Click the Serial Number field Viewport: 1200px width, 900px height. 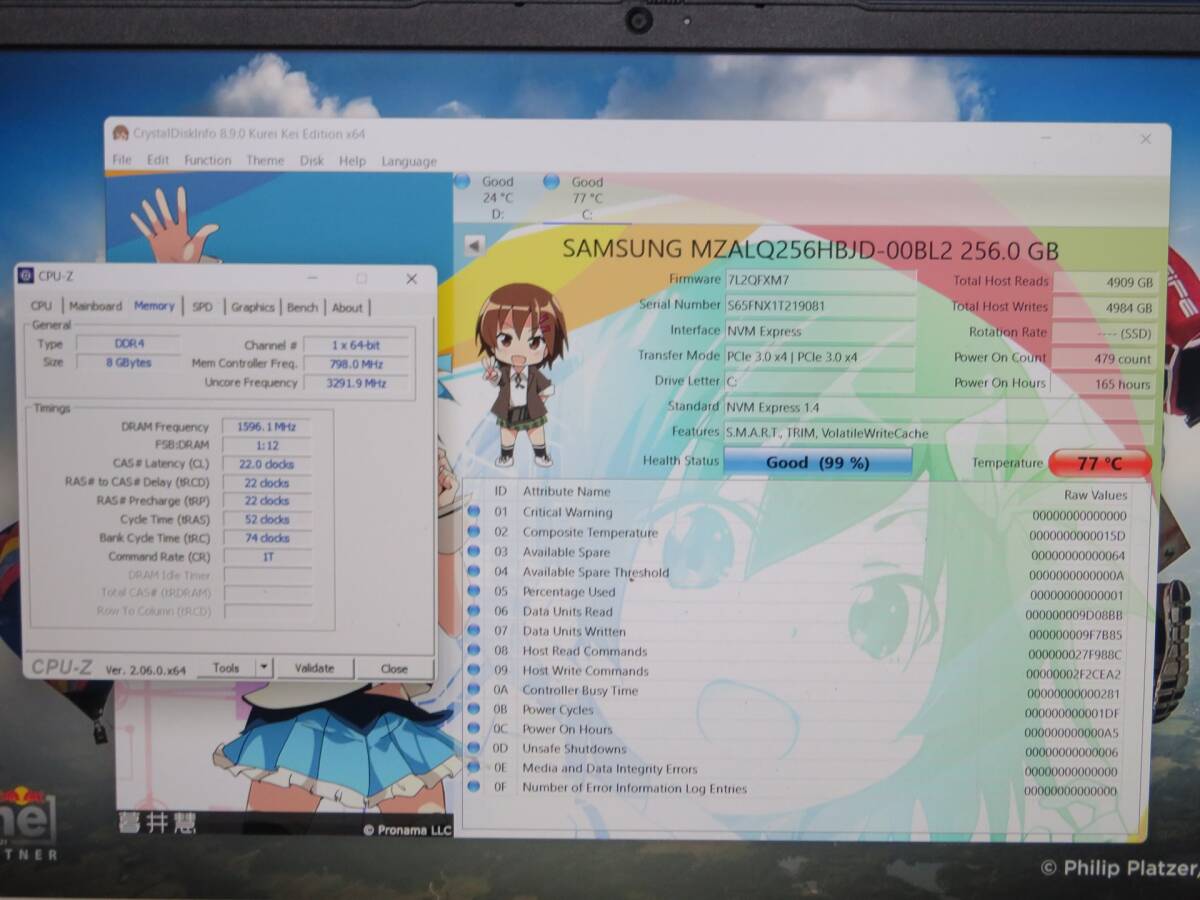(x=820, y=305)
